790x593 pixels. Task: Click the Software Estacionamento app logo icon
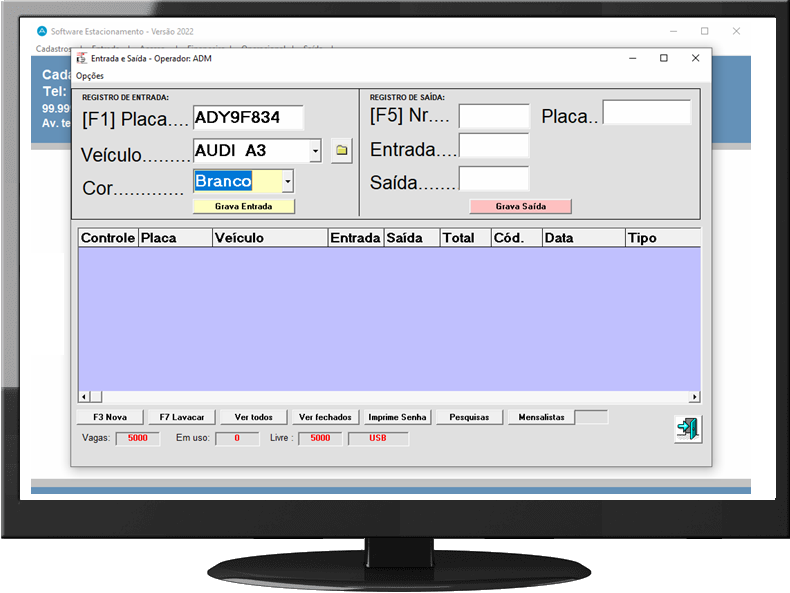pos(41,31)
